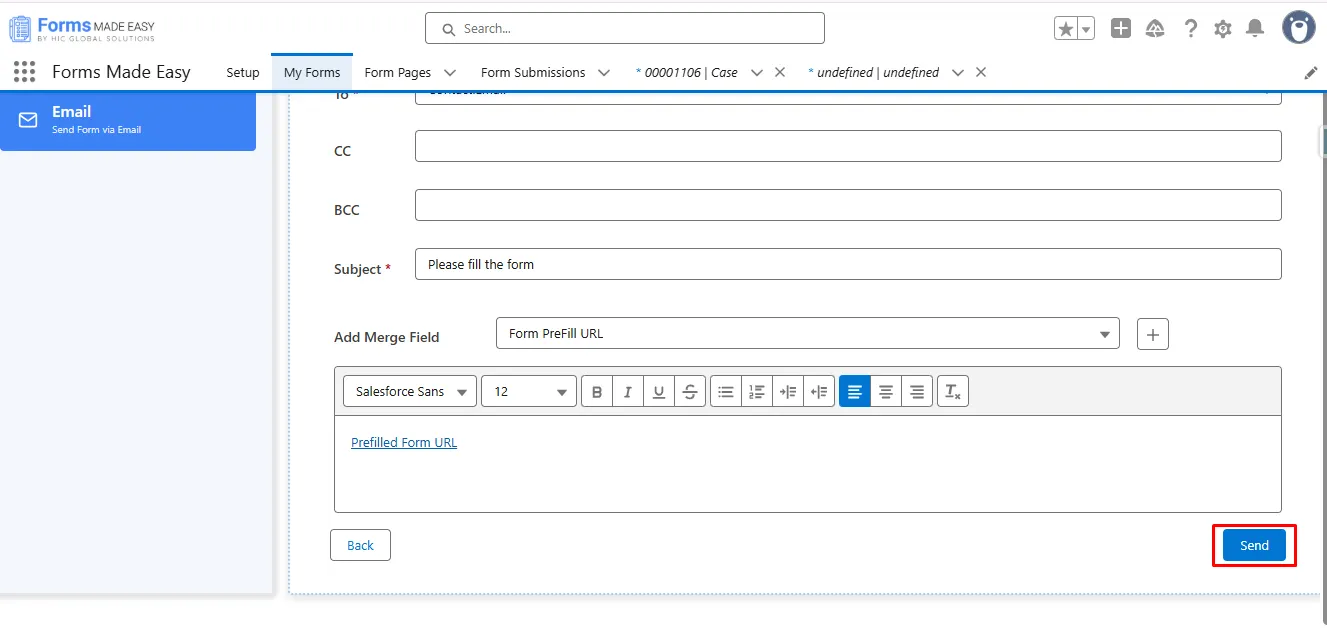Click the Bold formatting icon

(597, 392)
